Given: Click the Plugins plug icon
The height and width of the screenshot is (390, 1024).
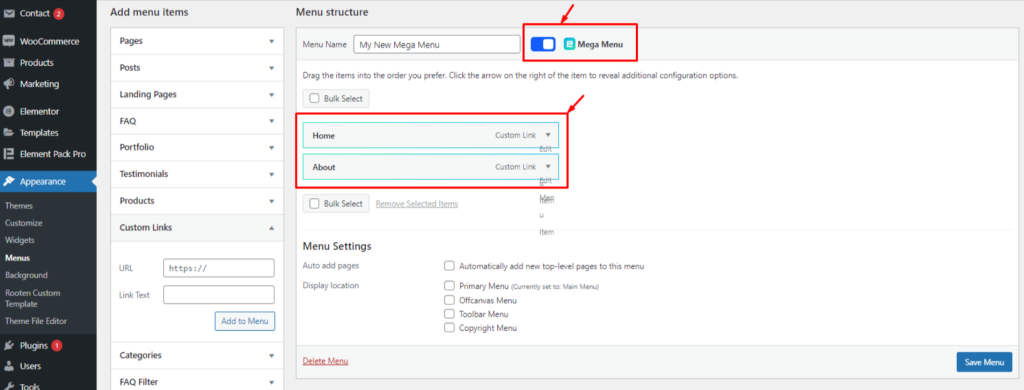Looking at the screenshot, I should 9,345.
